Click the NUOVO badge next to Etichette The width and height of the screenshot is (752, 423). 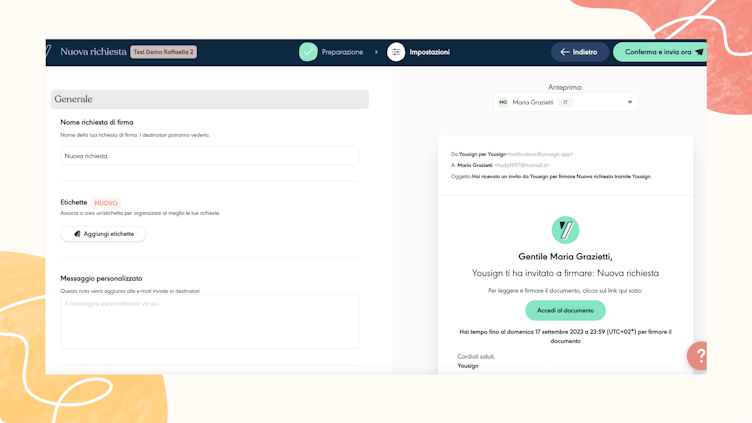106,203
